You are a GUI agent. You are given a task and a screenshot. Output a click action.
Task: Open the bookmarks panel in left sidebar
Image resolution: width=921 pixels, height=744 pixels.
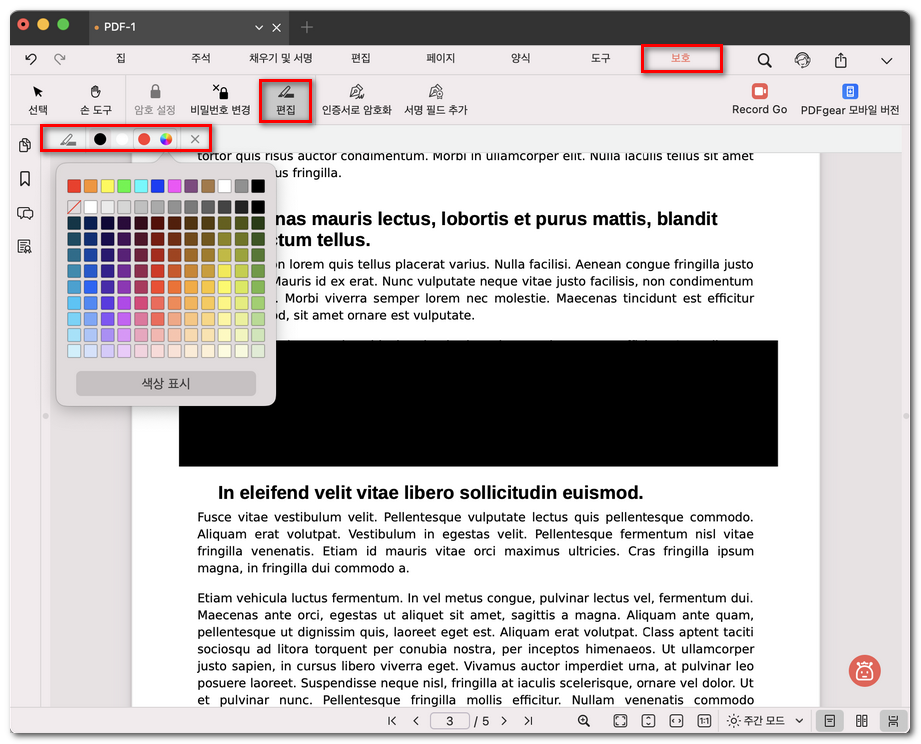(x=25, y=179)
